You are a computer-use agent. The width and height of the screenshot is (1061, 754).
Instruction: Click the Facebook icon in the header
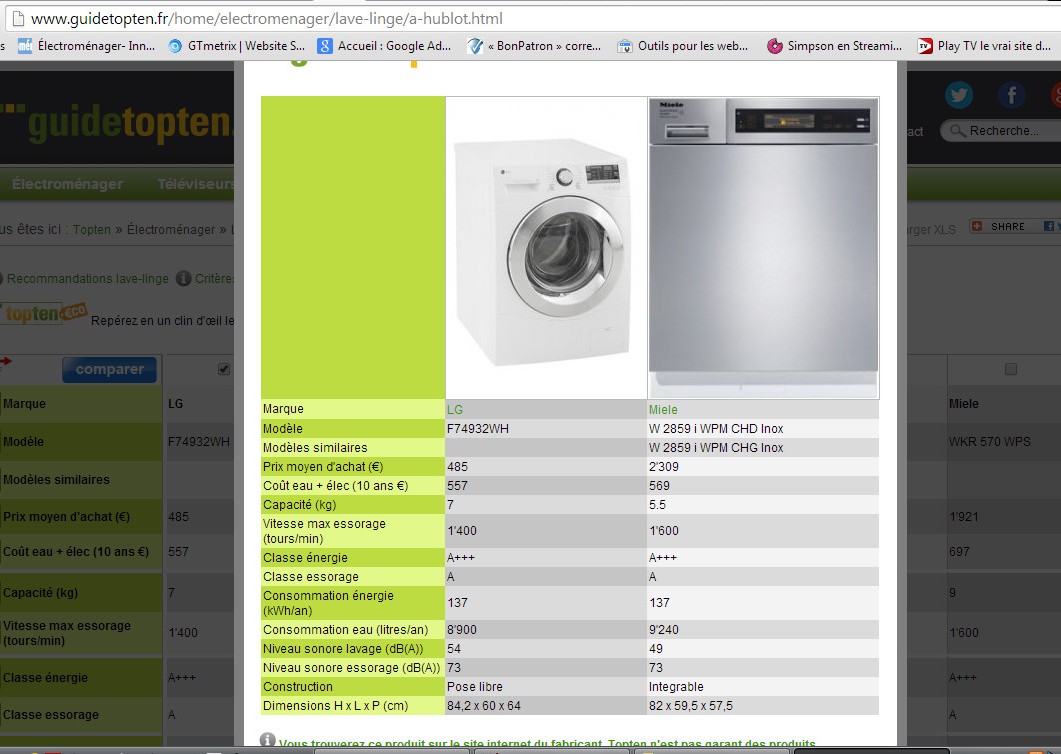pos(1012,95)
